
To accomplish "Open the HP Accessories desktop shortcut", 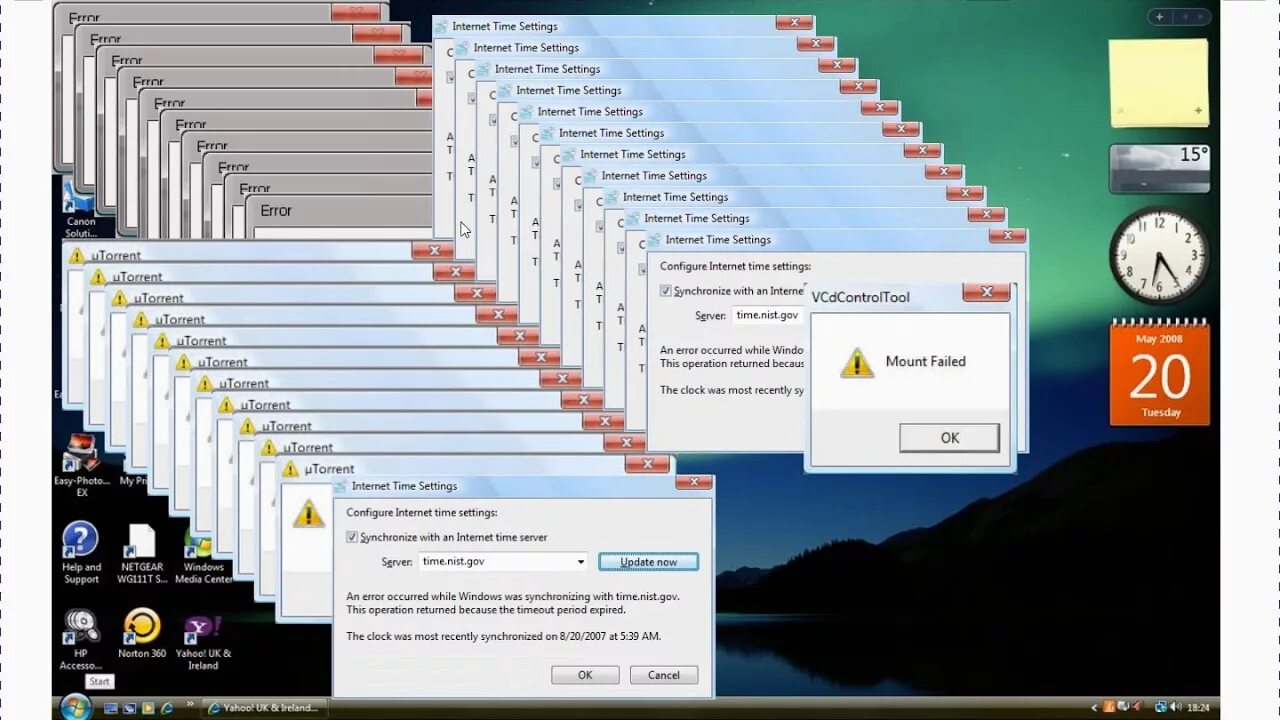I will (81, 640).
